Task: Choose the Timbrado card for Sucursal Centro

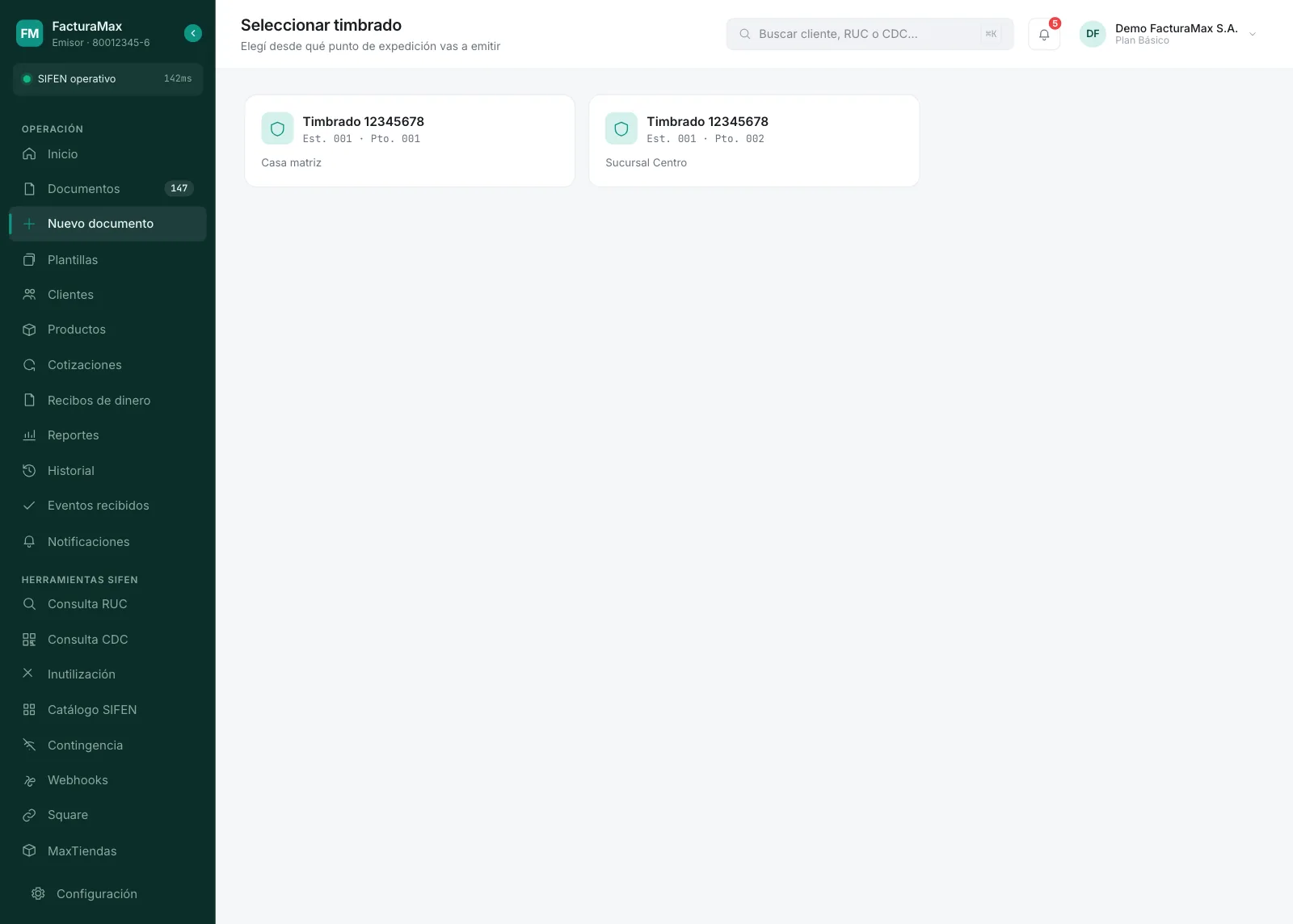Action: pyautogui.click(x=754, y=141)
